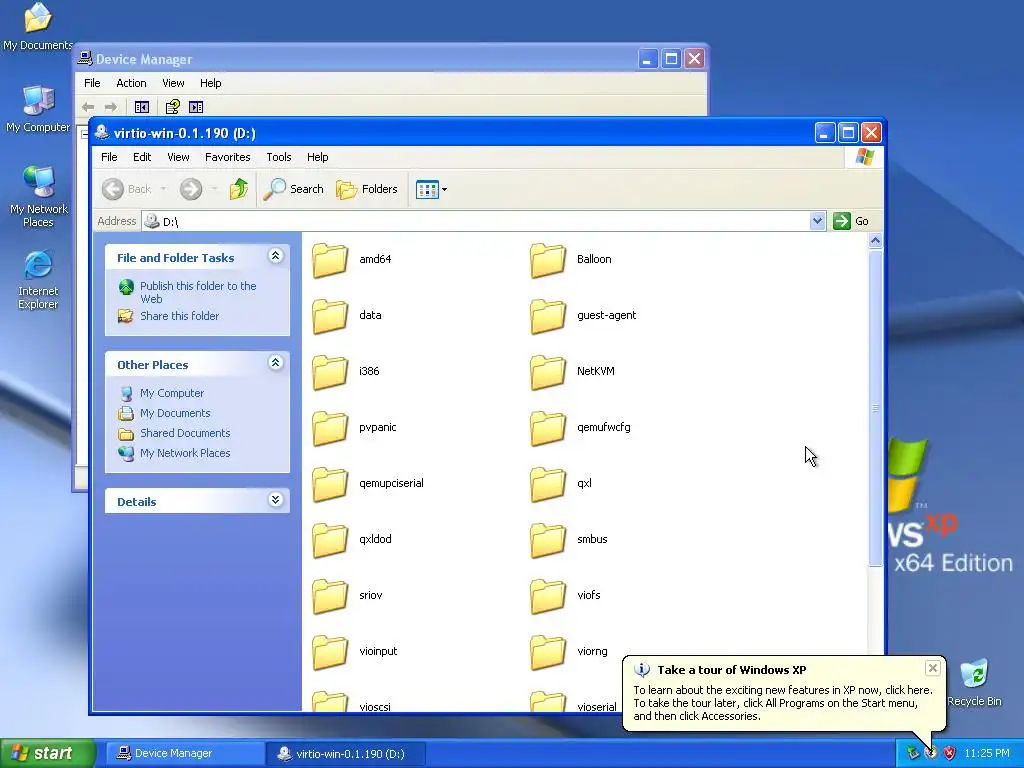This screenshot has height=768, width=1024.
Task: Open Explorer File menu
Action: coord(109,157)
